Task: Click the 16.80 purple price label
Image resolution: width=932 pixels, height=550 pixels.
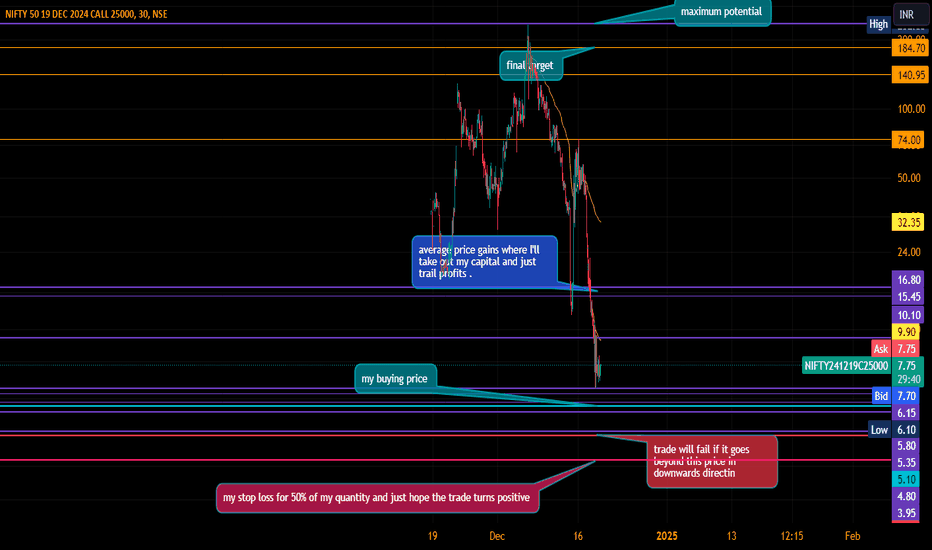Action: click(908, 280)
